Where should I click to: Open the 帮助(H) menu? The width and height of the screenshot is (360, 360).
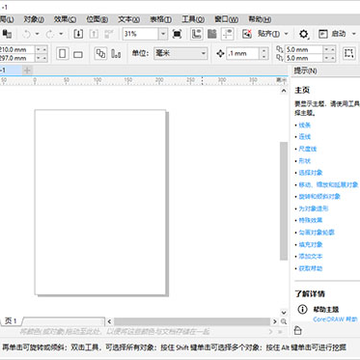[x=260, y=20]
